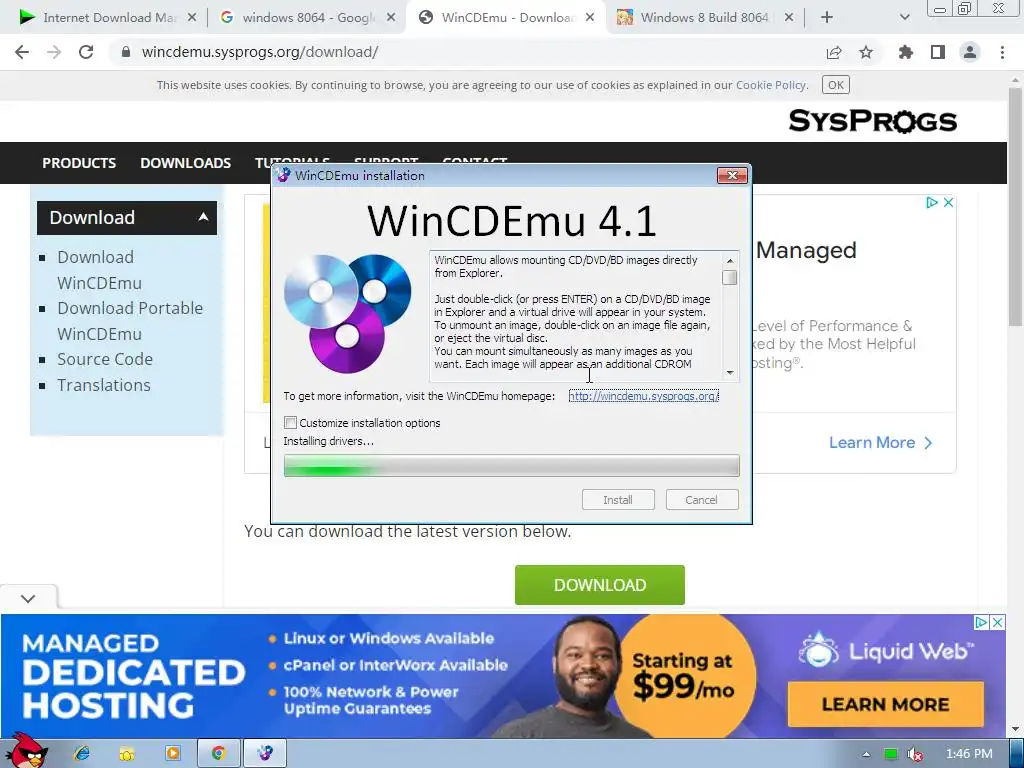Click the WinCDEmu discs logo image
The width and height of the screenshot is (1024, 768).
[347, 313]
